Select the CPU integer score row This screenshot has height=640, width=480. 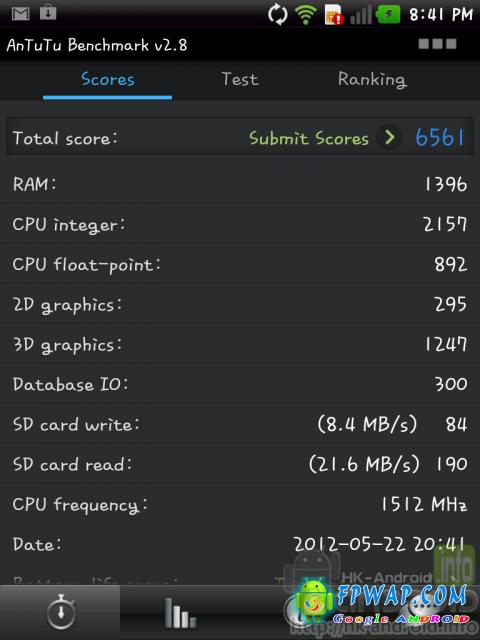click(240, 224)
